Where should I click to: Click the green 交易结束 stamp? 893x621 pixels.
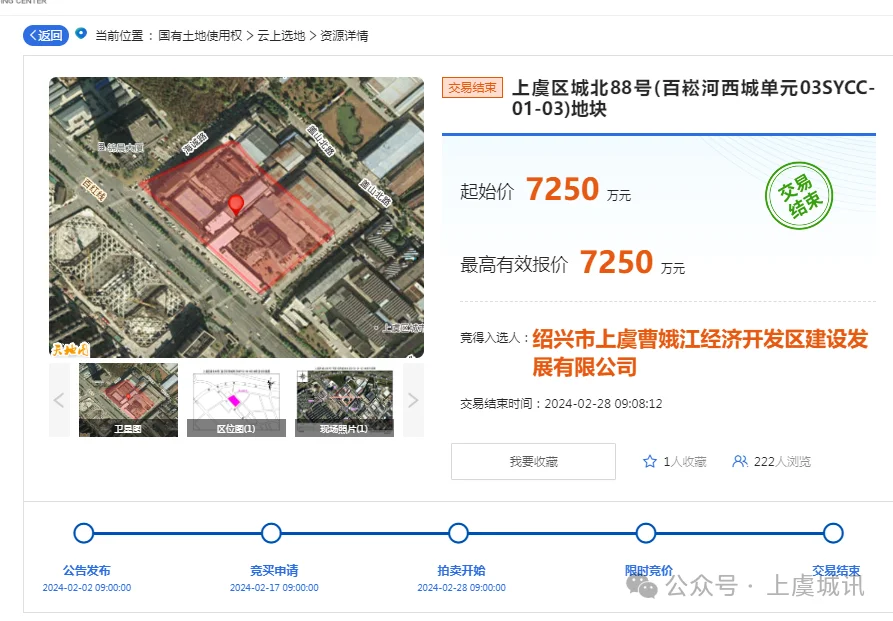[798, 195]
